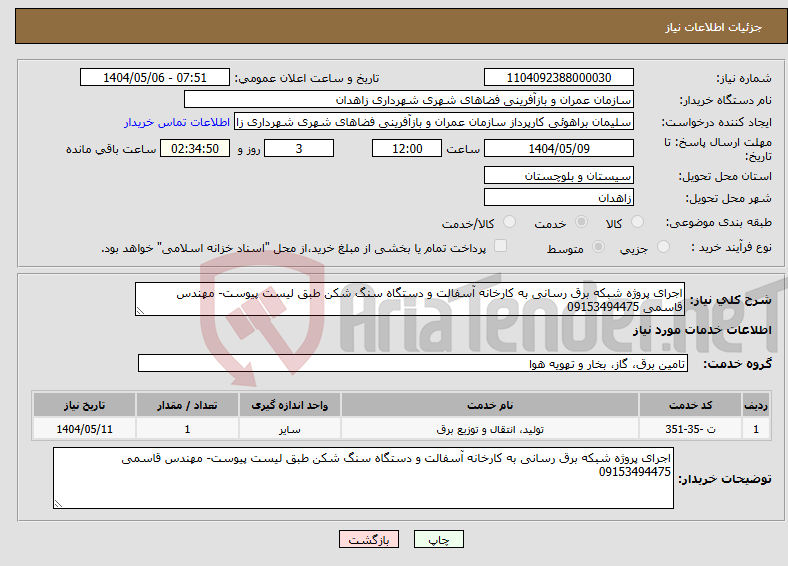Click the request creator name field

(434, 122)
